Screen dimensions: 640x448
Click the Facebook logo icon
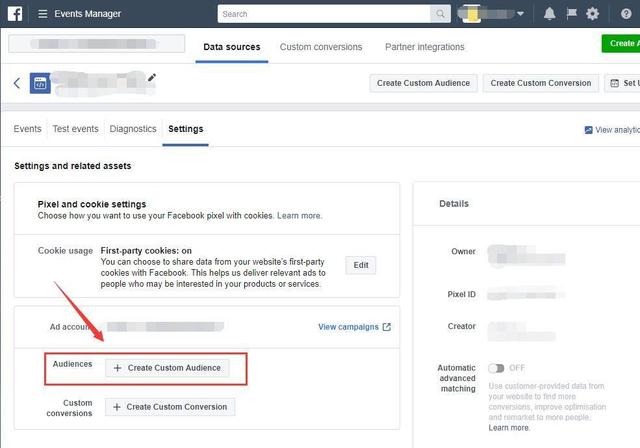15,13
